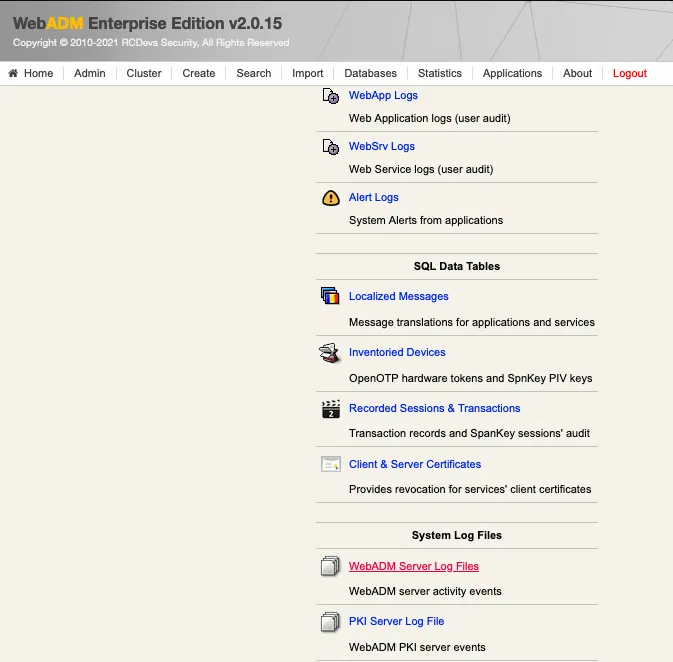Open the Localized Messages link
673x662 pixels.
click(x=398, y=296)
